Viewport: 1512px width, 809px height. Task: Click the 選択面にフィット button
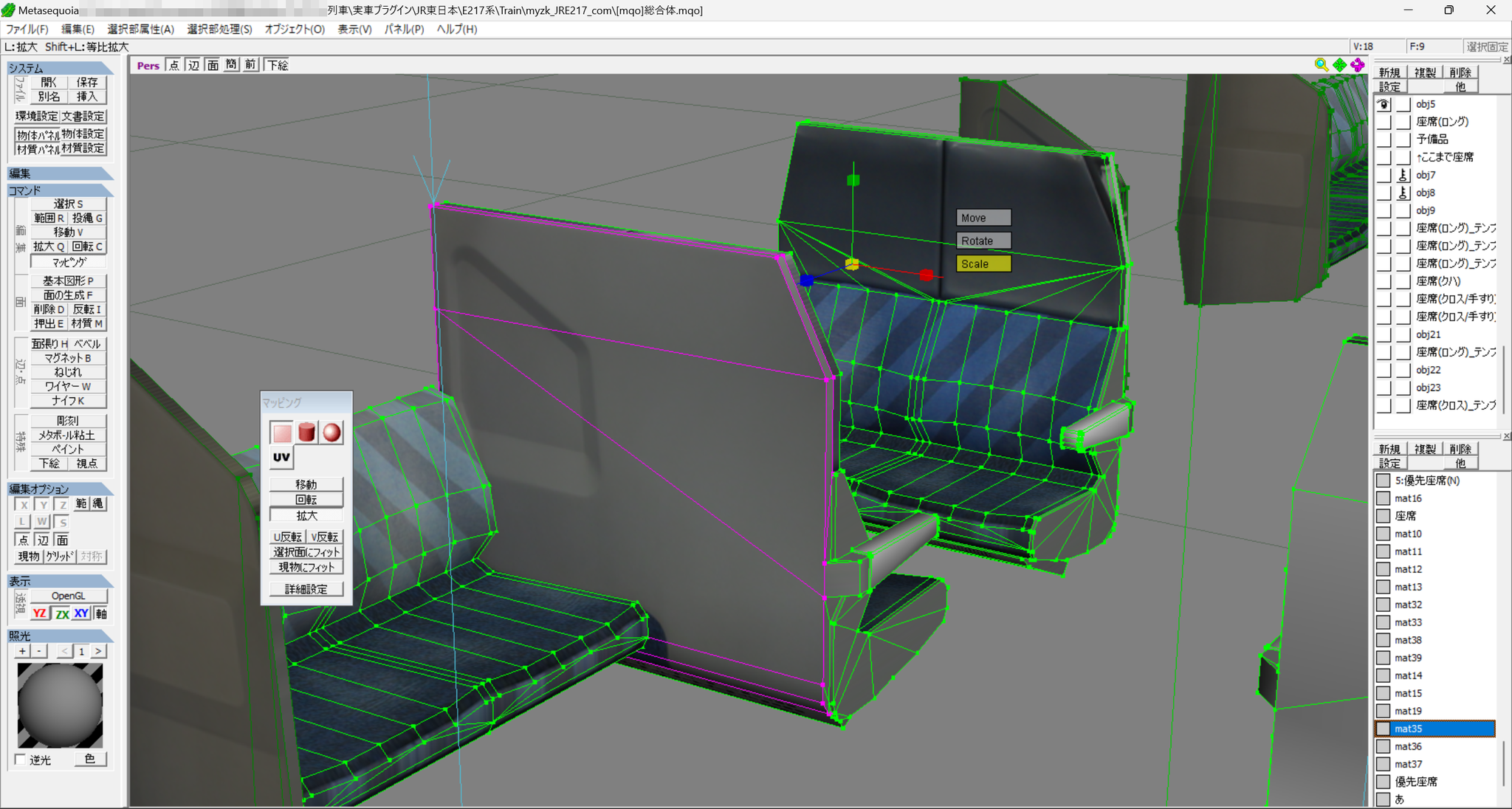306,552
